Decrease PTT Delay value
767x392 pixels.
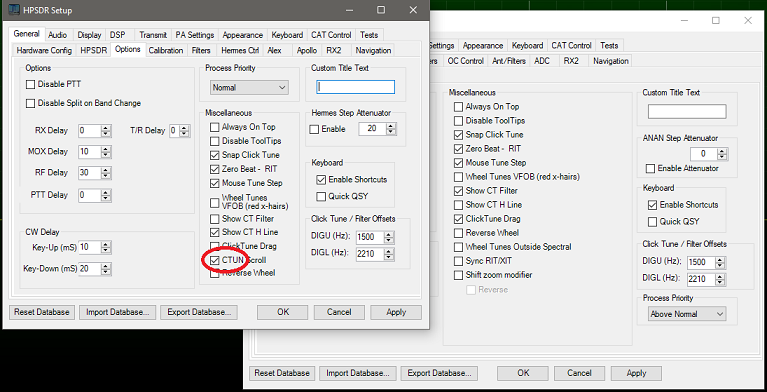tap(106, 198)
